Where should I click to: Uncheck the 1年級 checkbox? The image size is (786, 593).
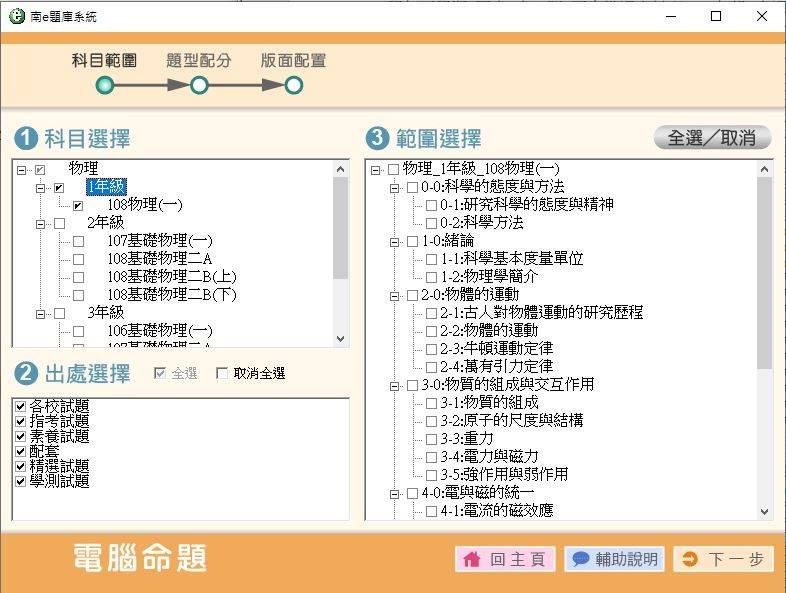[x=59, y=188]
